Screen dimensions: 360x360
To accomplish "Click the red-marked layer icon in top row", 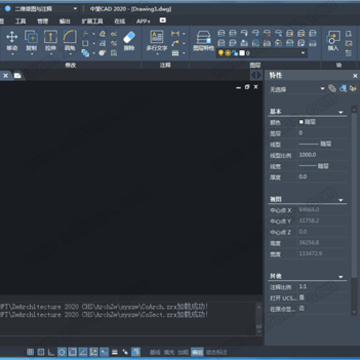I will [267, 33].
